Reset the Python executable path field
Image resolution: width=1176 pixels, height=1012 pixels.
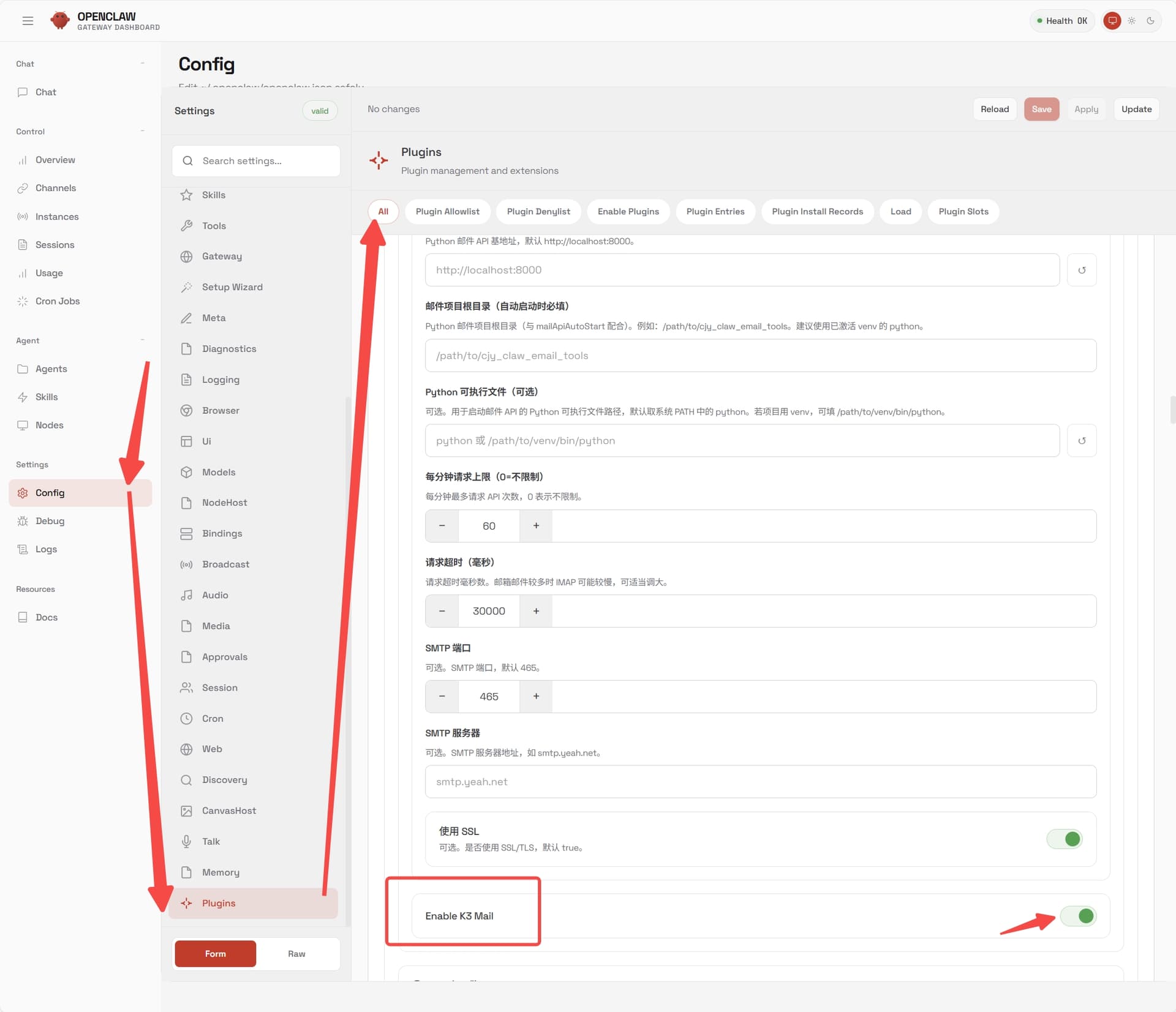pyautogui.click(x=1081, y=441)
